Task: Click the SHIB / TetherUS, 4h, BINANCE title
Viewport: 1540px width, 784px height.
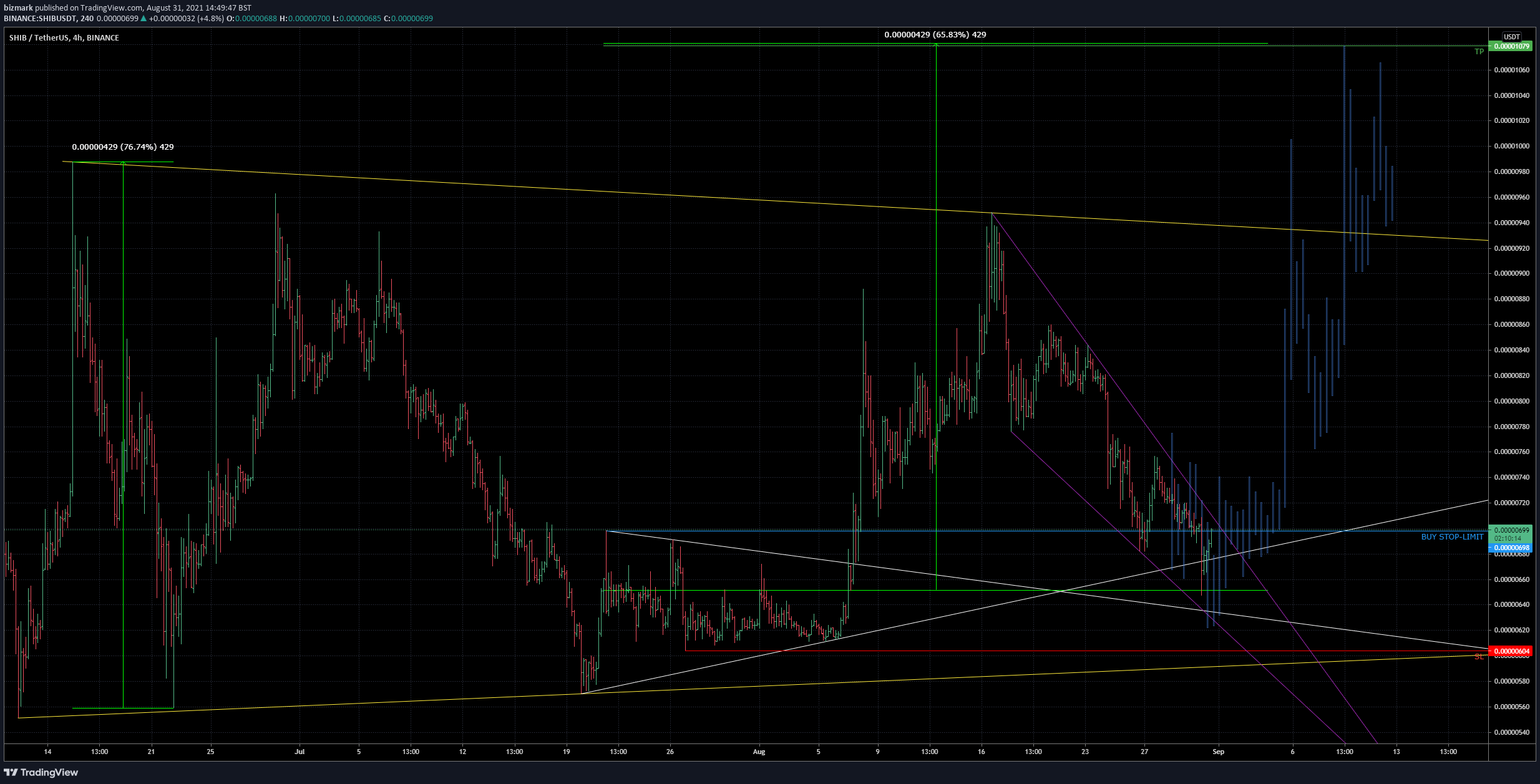Action: click(x=64, y=38)
